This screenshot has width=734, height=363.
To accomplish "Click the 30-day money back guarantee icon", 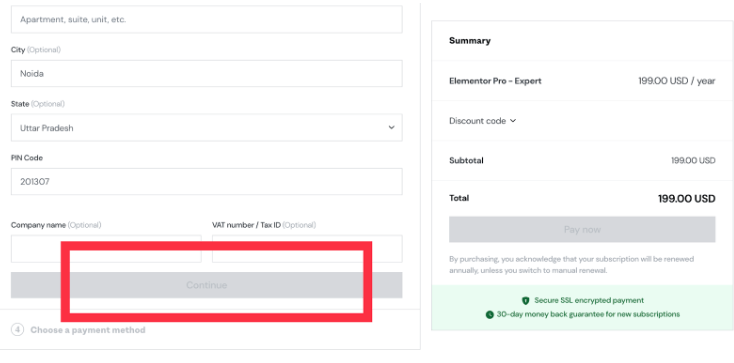I will pos(490,315).
